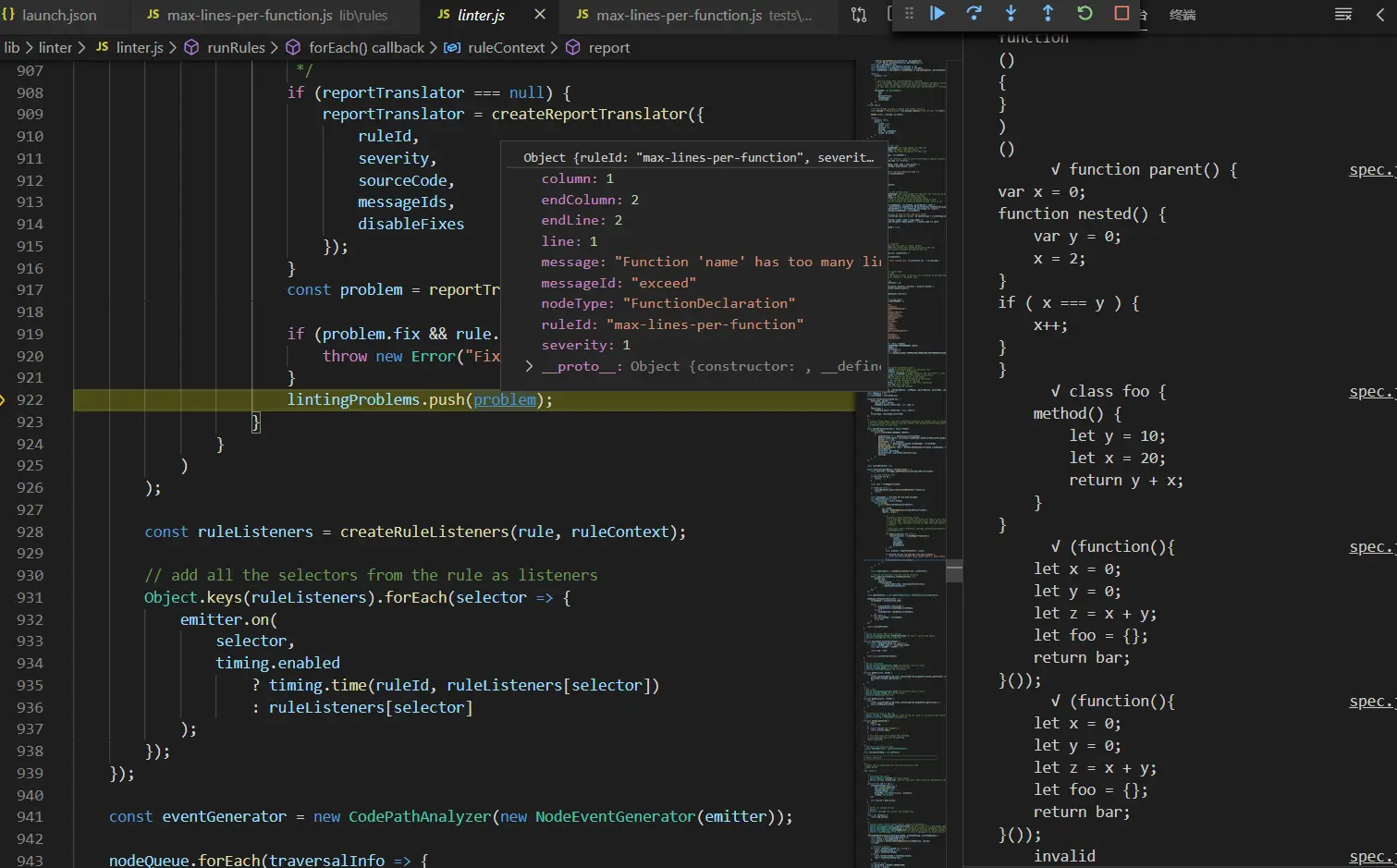Click the clear output list icon

pos(1343,15)
